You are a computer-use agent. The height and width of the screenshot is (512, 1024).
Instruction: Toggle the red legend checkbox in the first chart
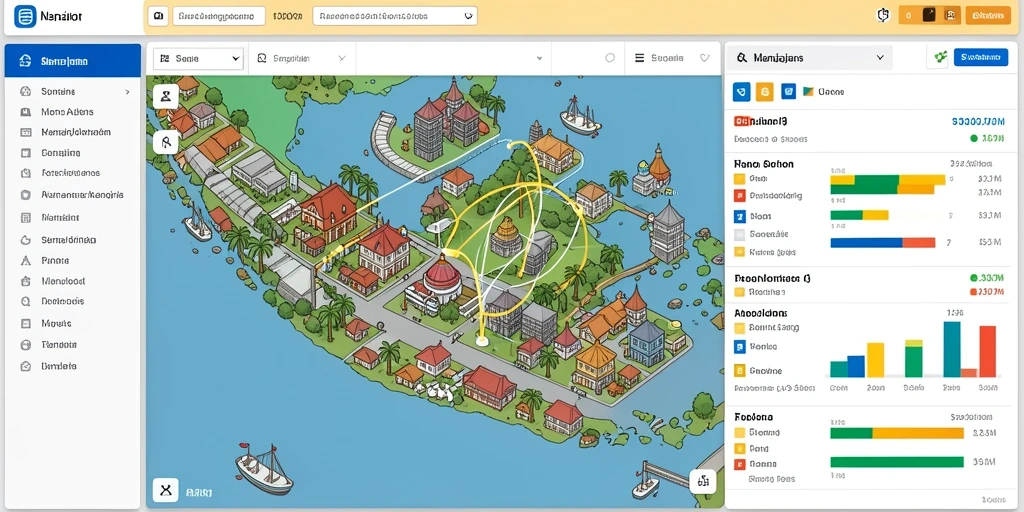(x=739, y=195)
